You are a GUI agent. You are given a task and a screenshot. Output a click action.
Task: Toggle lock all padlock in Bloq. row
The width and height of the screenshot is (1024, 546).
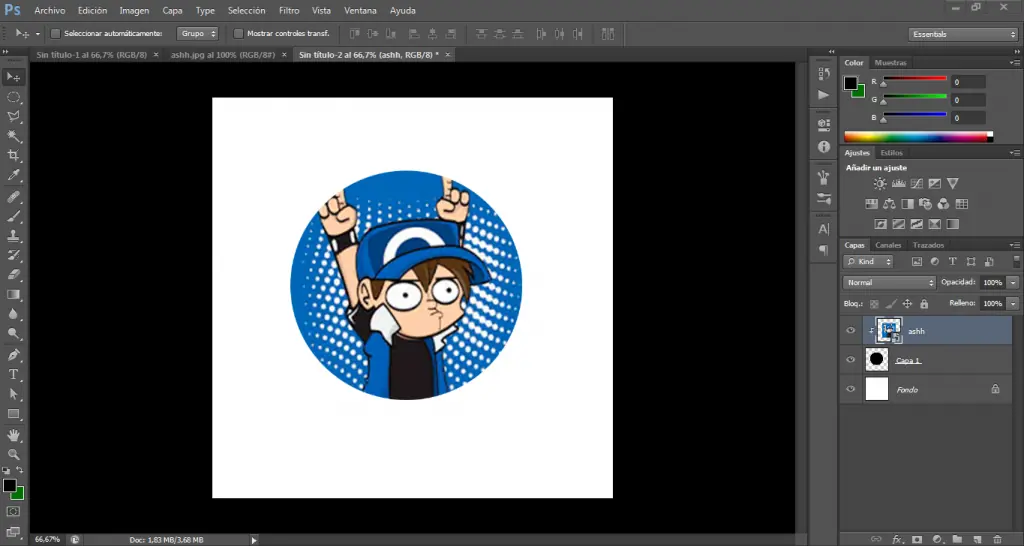(924, 304)
